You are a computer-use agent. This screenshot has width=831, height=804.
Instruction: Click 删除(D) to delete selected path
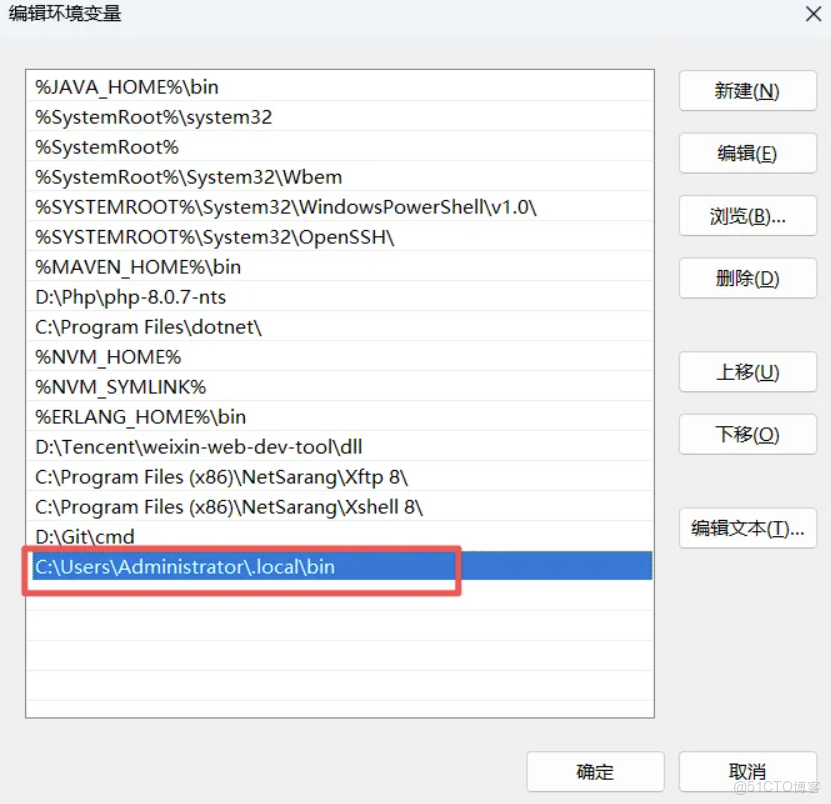click(x=747, y=278)
